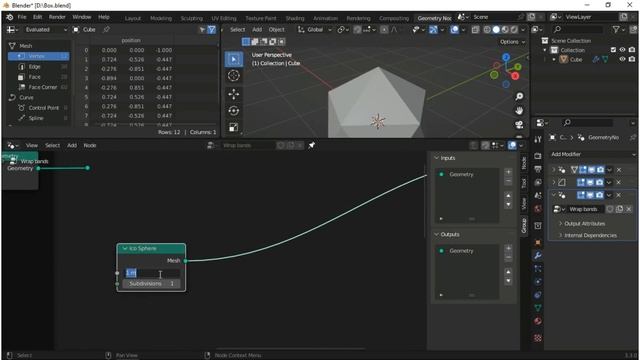Screen dimensions: 640x360
Task: Select the Vertex domain in spreadsheet
Action: click(x=39, y=56)
